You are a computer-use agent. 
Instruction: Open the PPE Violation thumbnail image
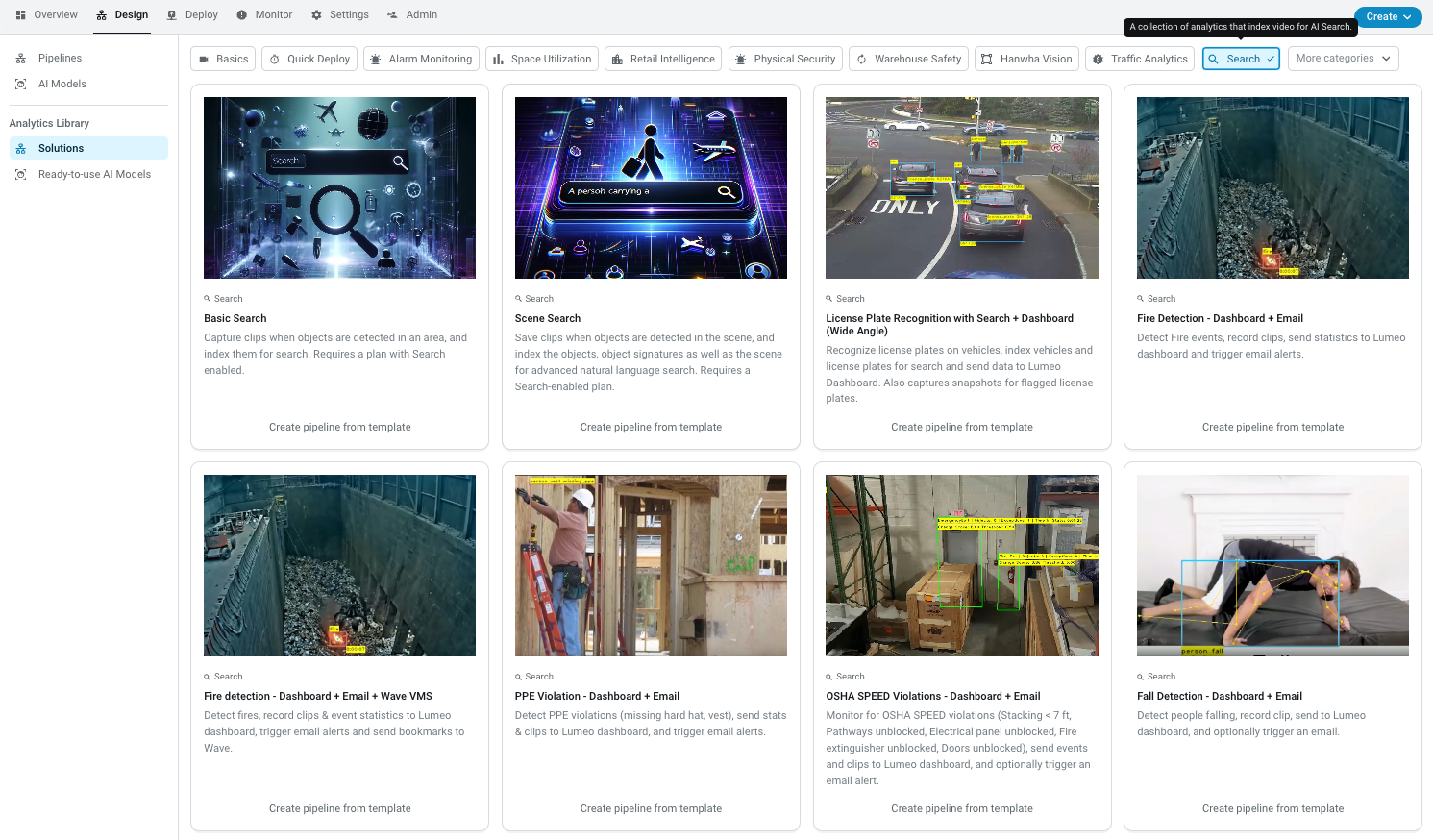pyautogui.click(x=651, y=565)
